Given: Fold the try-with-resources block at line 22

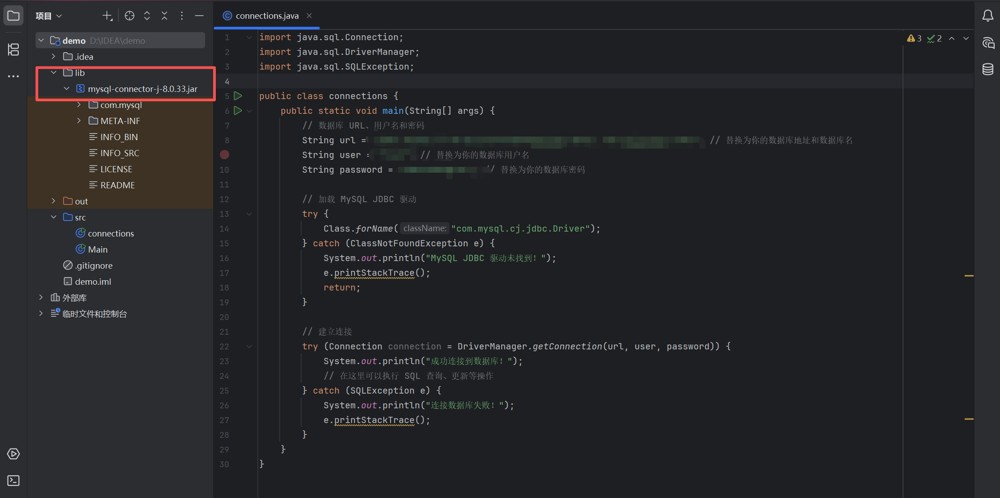Looking at the screenshot, I should tap(249, 346).
